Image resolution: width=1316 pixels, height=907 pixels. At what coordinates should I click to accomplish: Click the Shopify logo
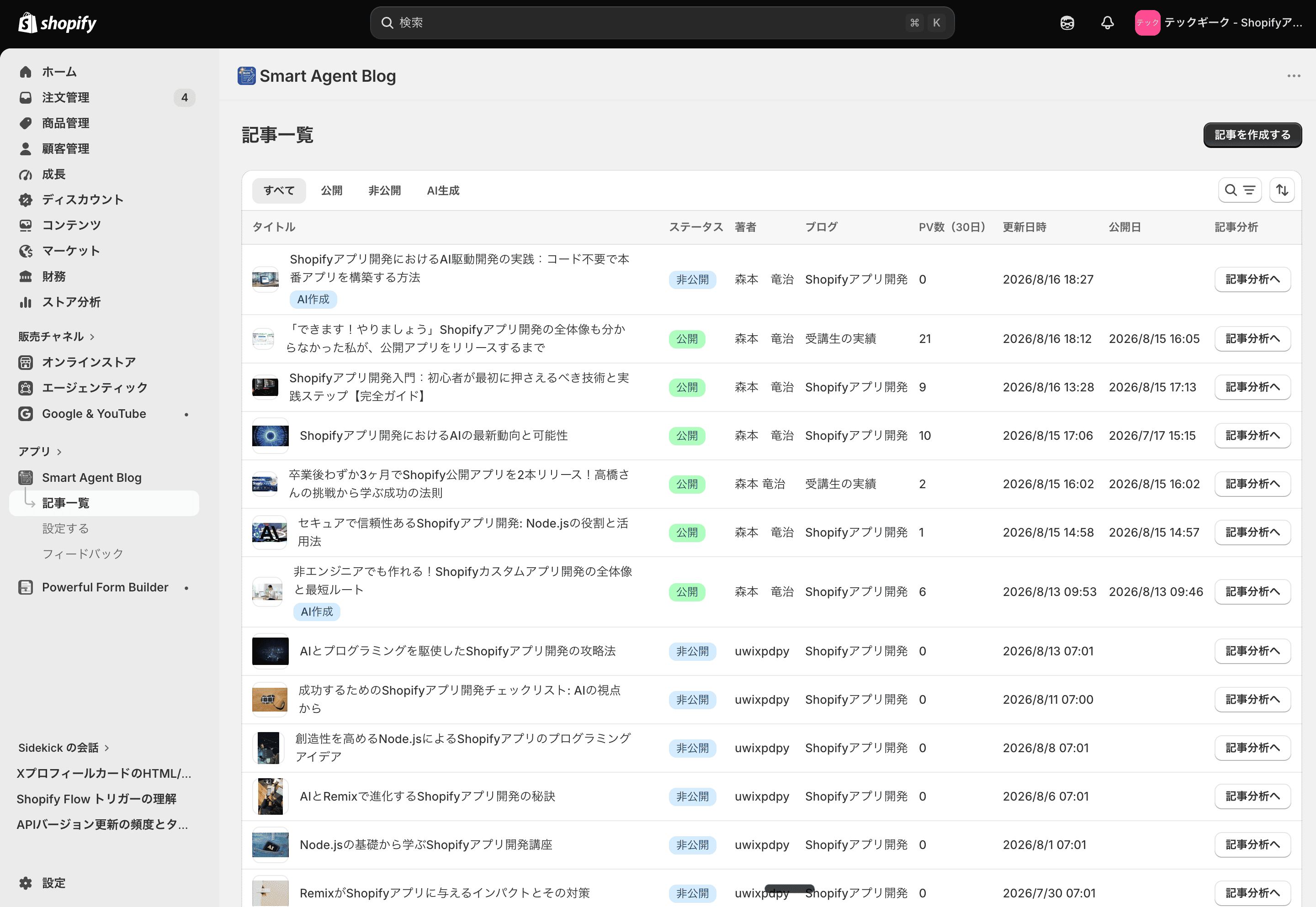coord(57,23)
